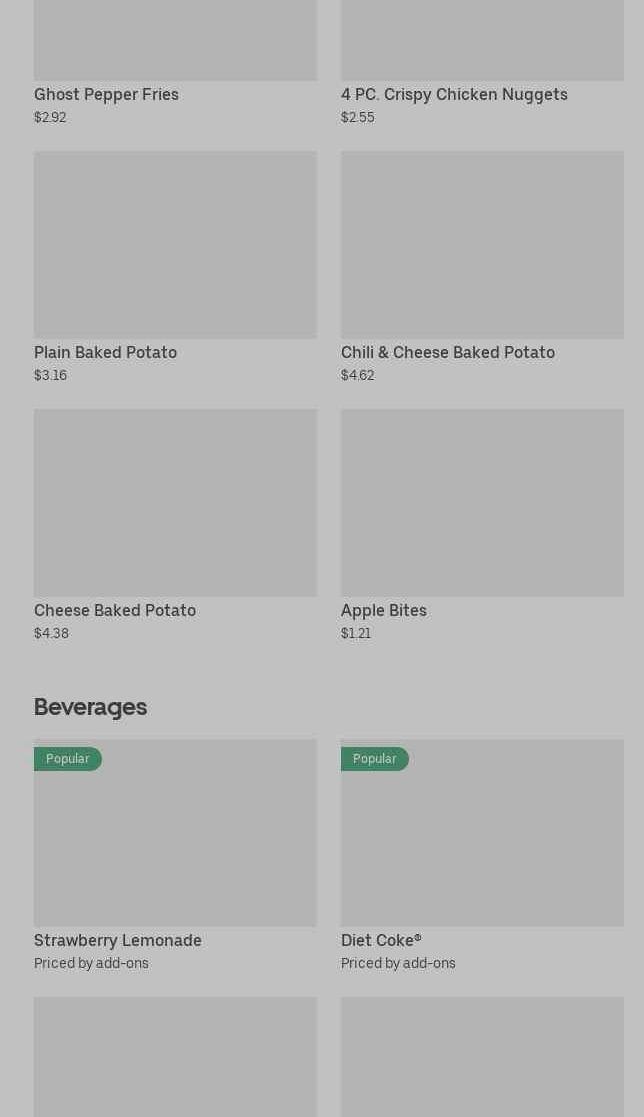Click the Popular badge on Diet Coke
644x1117 pixels.
(x=375, y=759)
